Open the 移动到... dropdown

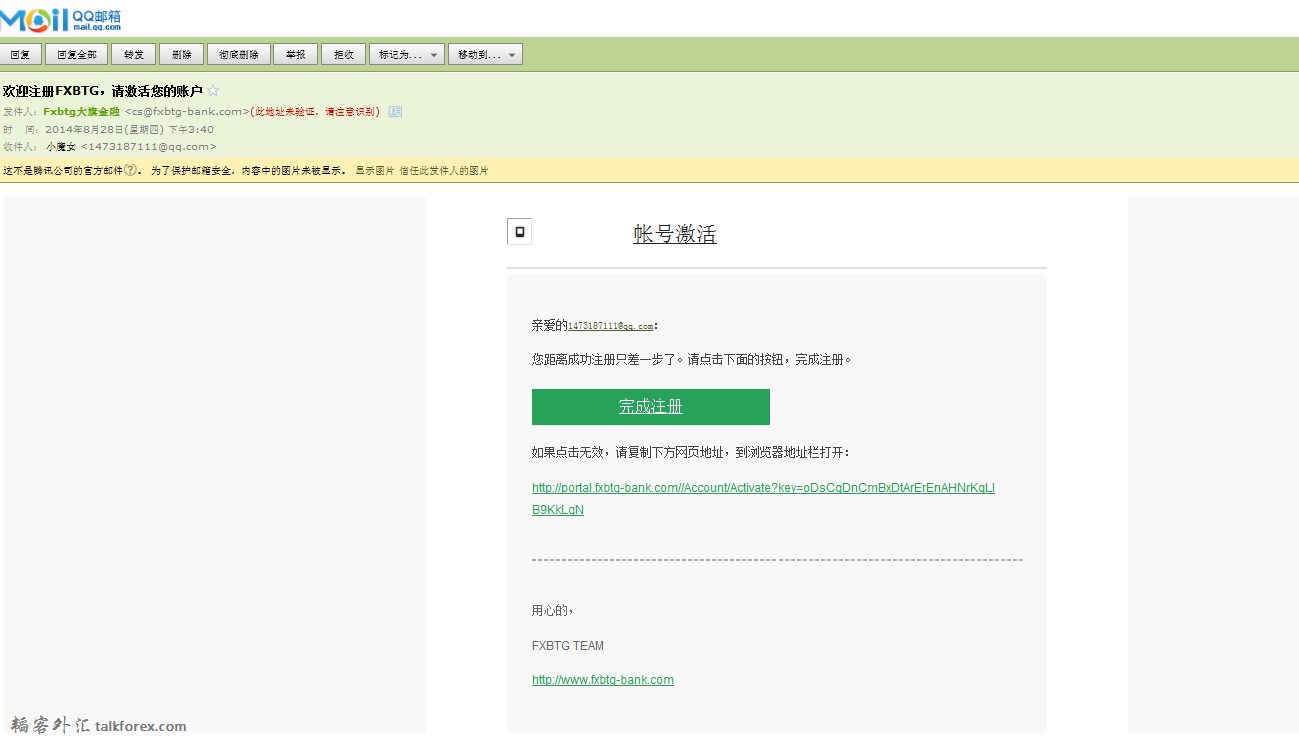(485, 55)
